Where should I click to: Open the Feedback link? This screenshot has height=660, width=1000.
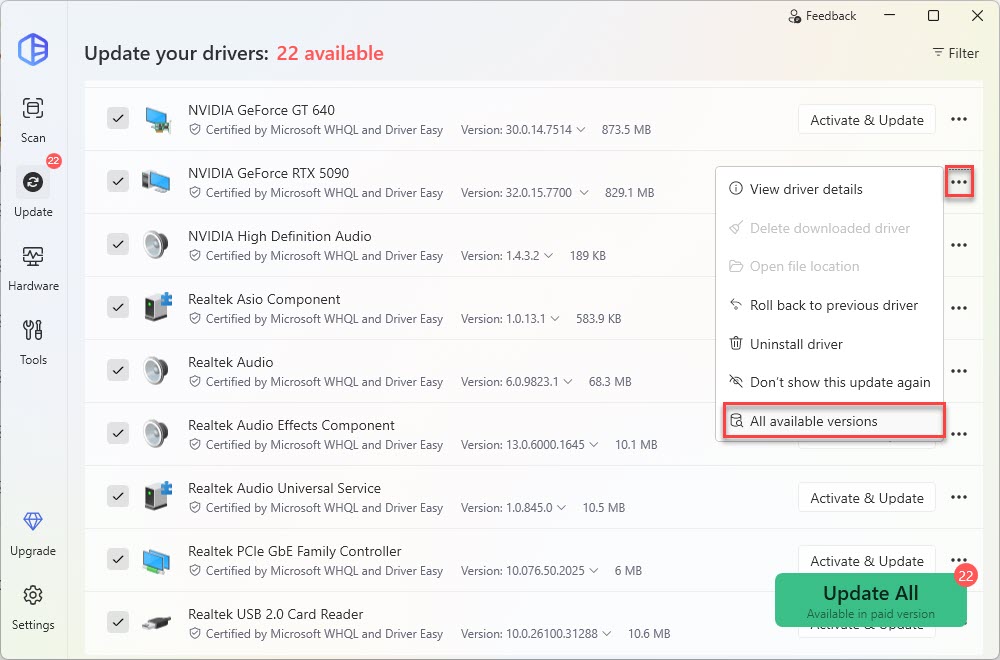tap(822, 16)
